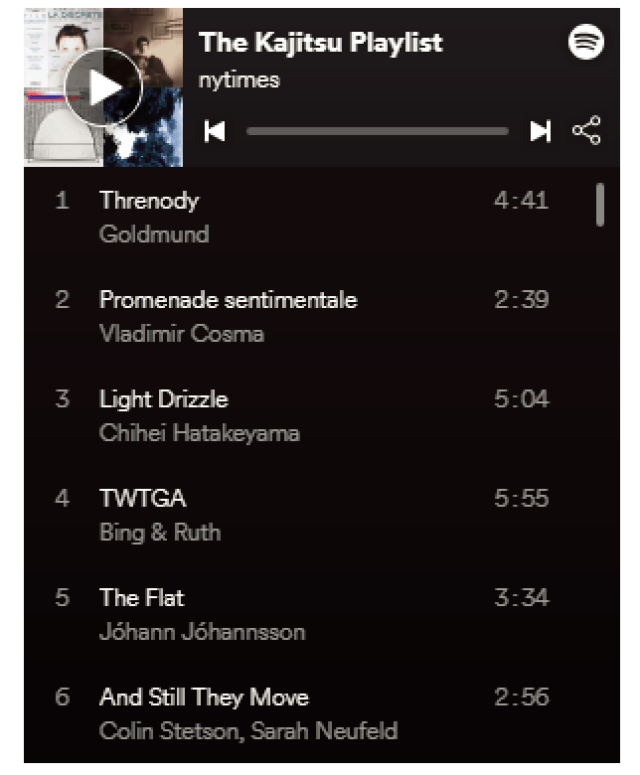Viewport: 640px width, 775px height.
Task: Skip to the previous track
Action: 215,131
